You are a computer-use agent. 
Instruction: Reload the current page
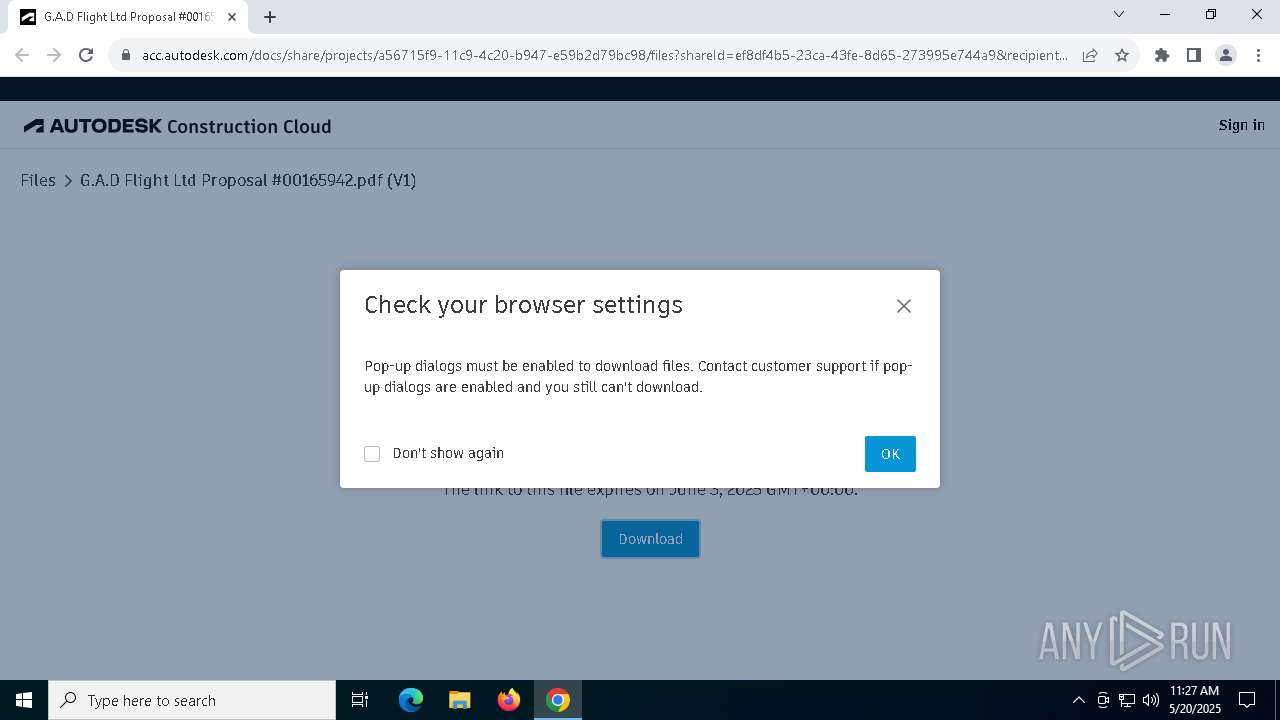click(x=86, y=55)
